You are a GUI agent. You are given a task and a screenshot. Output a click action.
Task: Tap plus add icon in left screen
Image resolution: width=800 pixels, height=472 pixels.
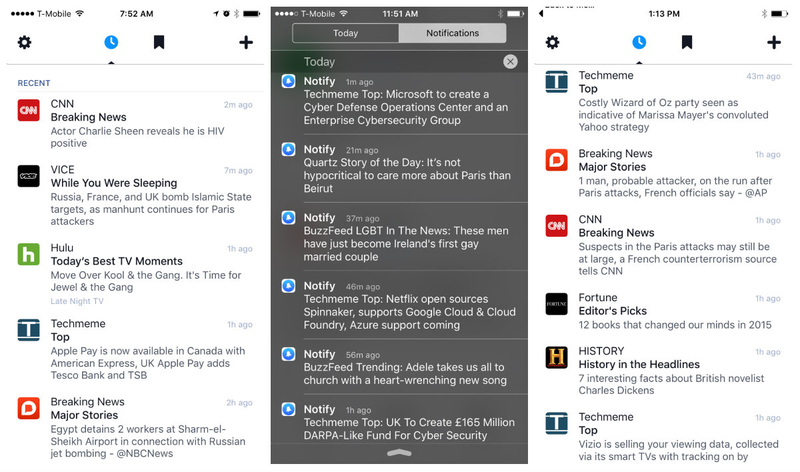[246, 42]
